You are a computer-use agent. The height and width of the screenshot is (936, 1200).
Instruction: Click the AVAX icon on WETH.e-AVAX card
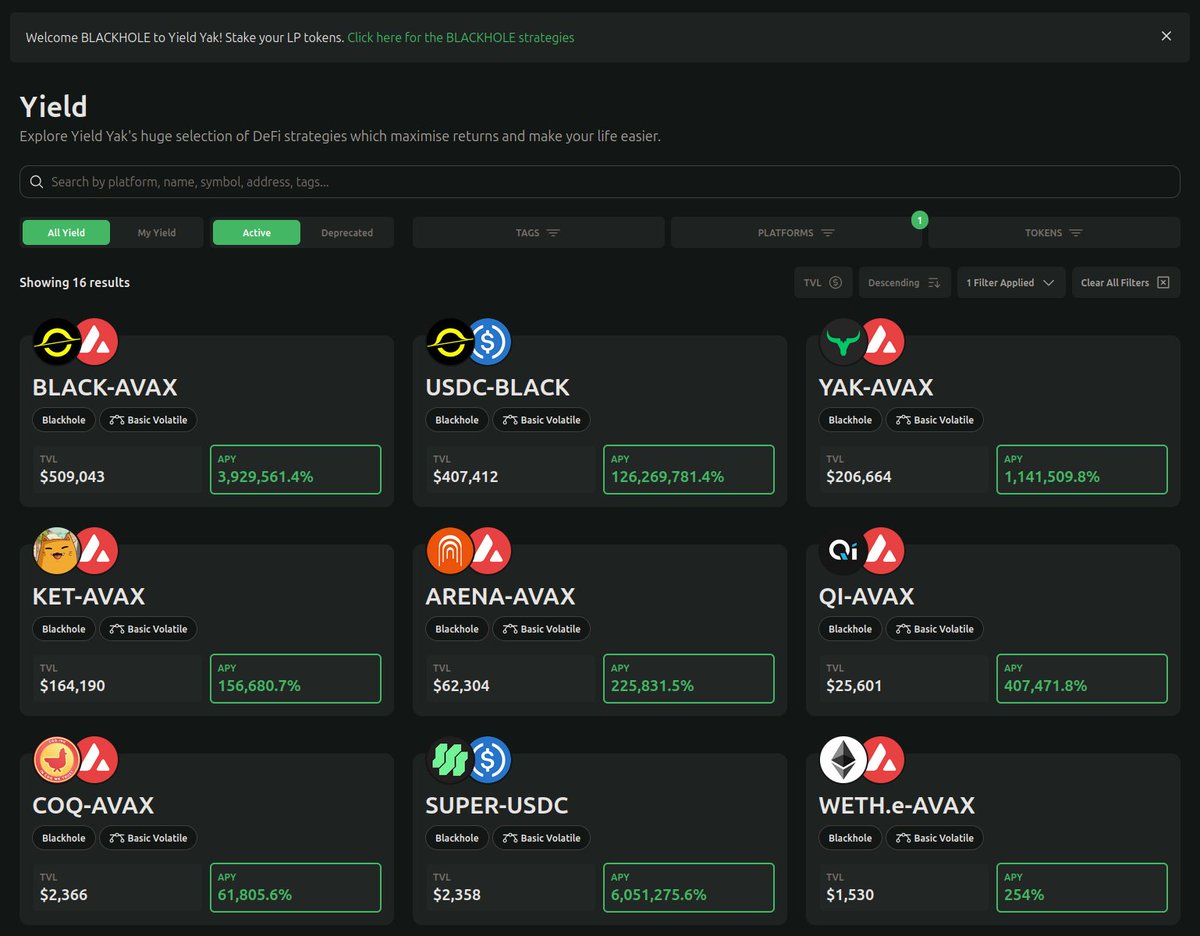click(x=883, y=760)
